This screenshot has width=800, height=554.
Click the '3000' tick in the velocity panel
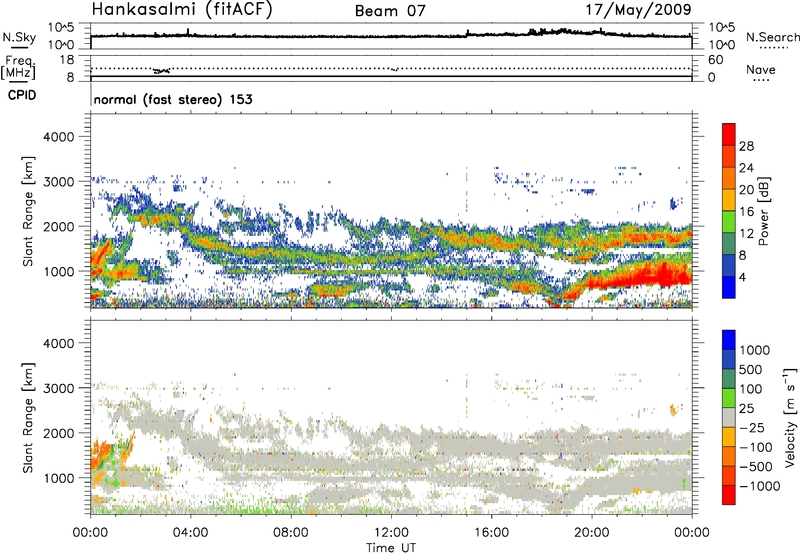click(58, 388)
